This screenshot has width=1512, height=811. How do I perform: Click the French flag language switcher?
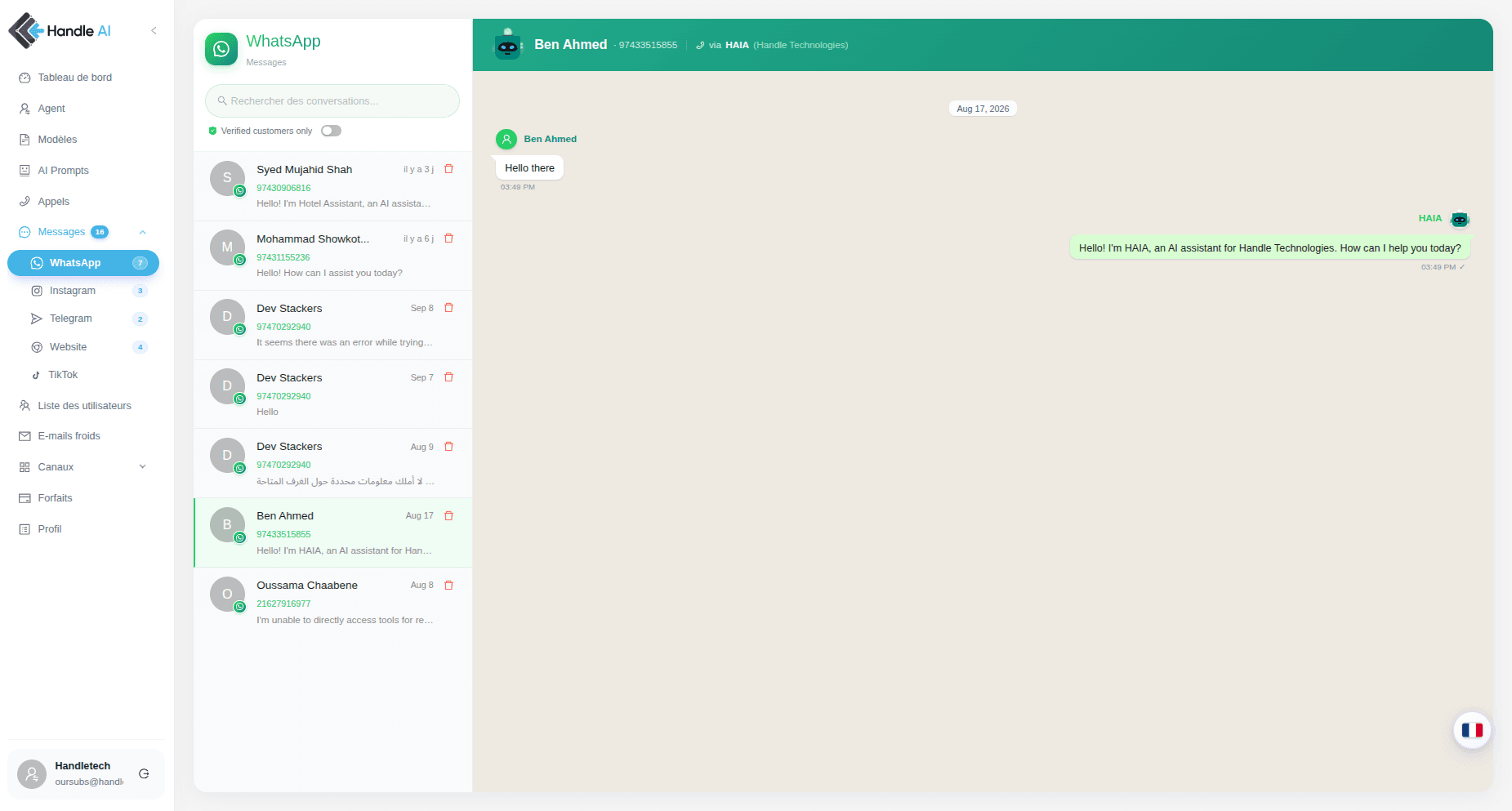pyautogui.click(x=1472, y=730)
